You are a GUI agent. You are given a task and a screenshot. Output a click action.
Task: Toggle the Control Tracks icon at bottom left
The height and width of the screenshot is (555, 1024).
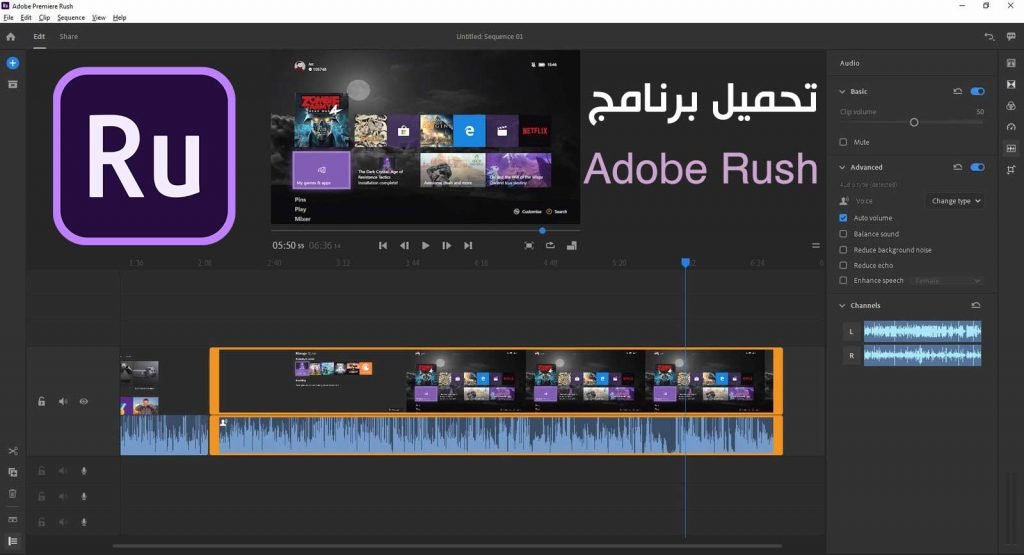12,541
